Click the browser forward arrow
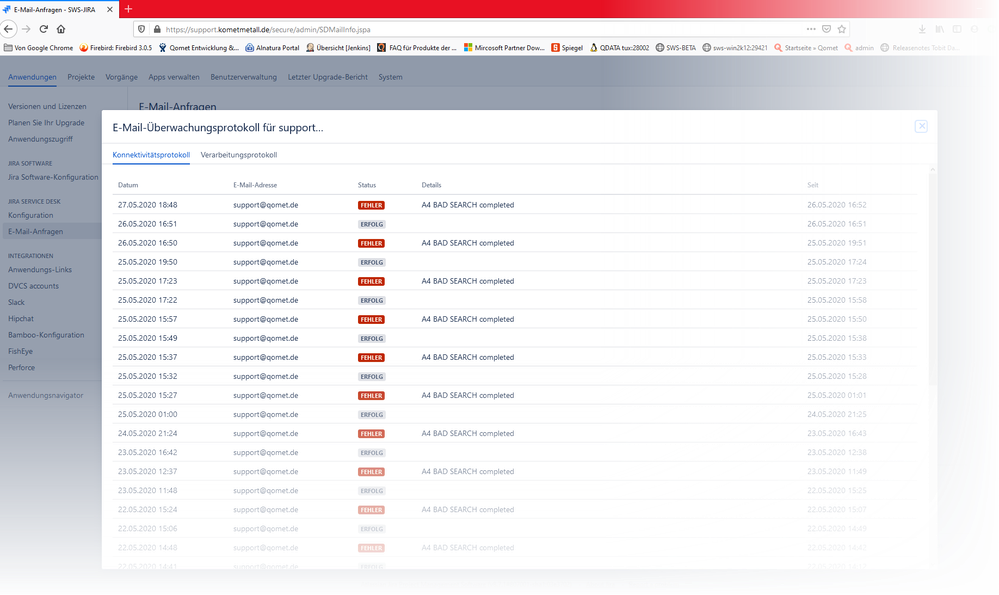 [26, 29]
